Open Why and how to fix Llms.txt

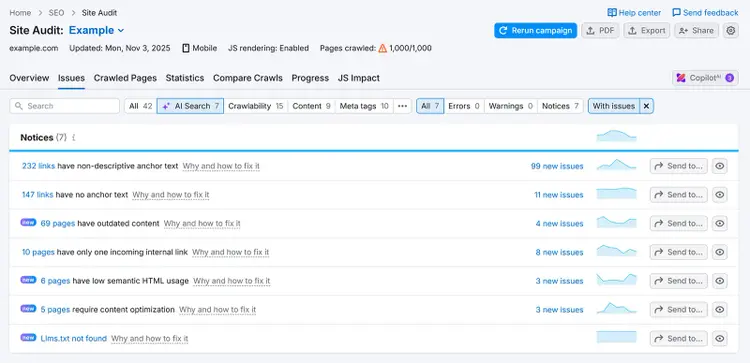tap(150, 338)
